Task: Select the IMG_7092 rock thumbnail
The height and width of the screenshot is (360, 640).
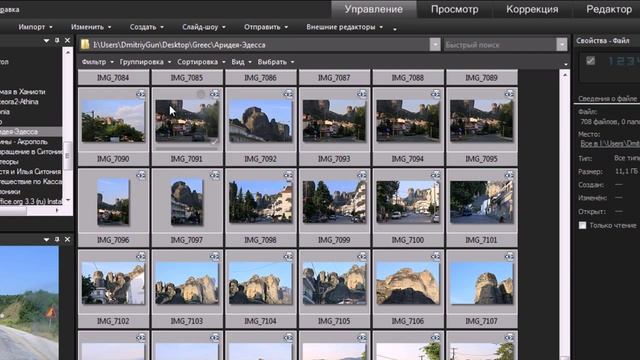Action: [260, 121]
